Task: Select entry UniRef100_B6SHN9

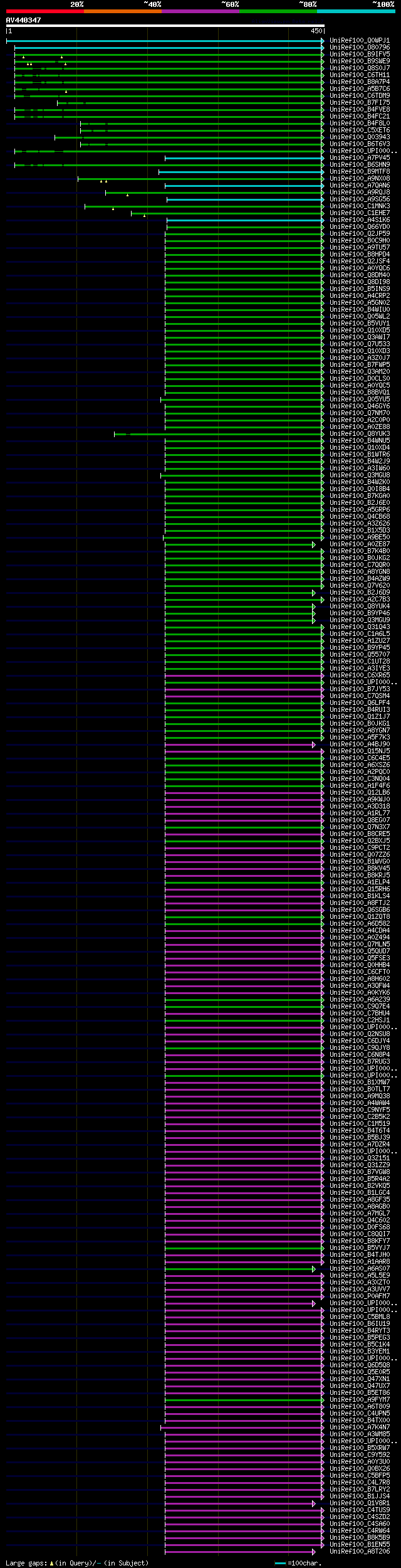Action: point(360,165)
